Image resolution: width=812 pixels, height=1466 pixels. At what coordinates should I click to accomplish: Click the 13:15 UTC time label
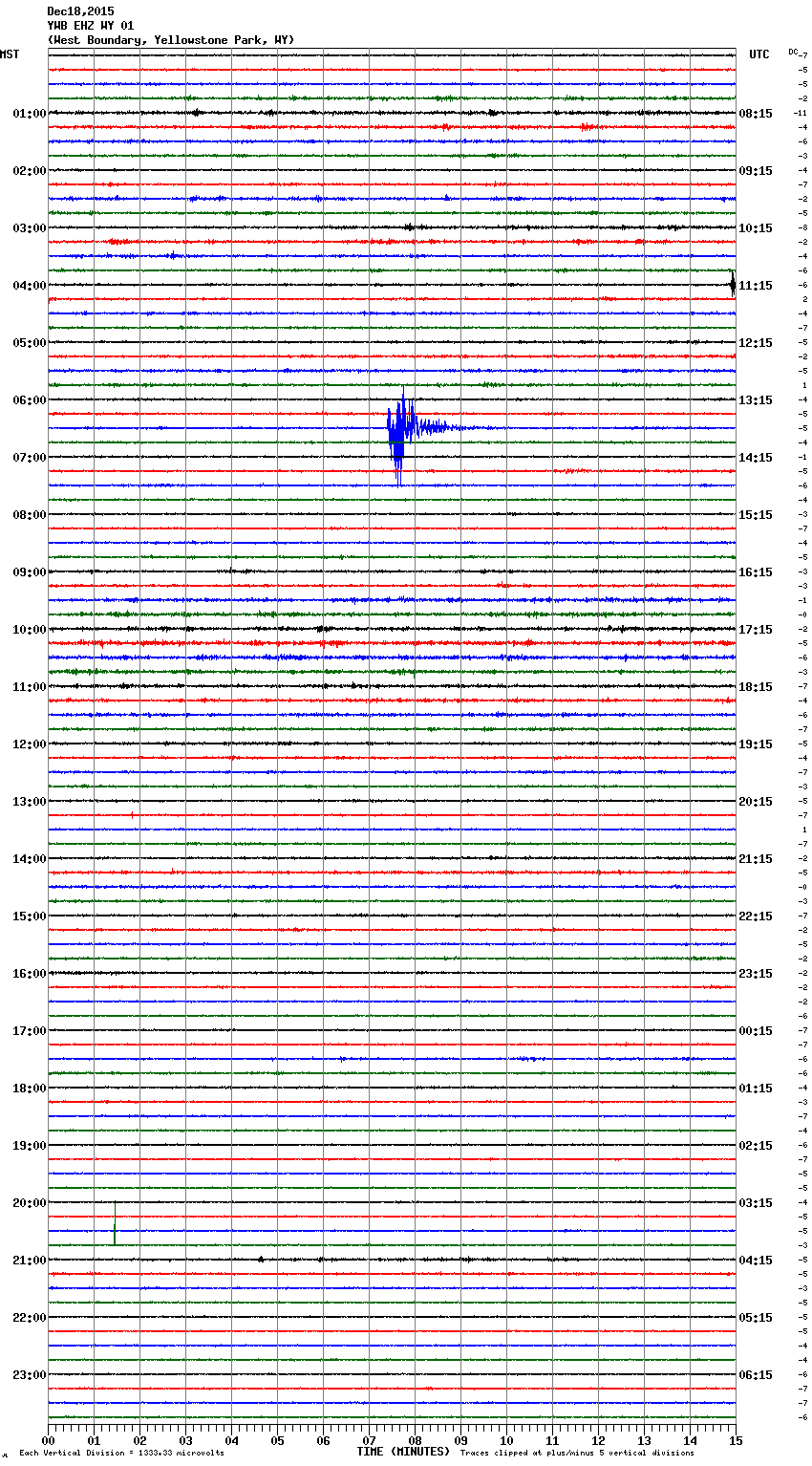756,400
